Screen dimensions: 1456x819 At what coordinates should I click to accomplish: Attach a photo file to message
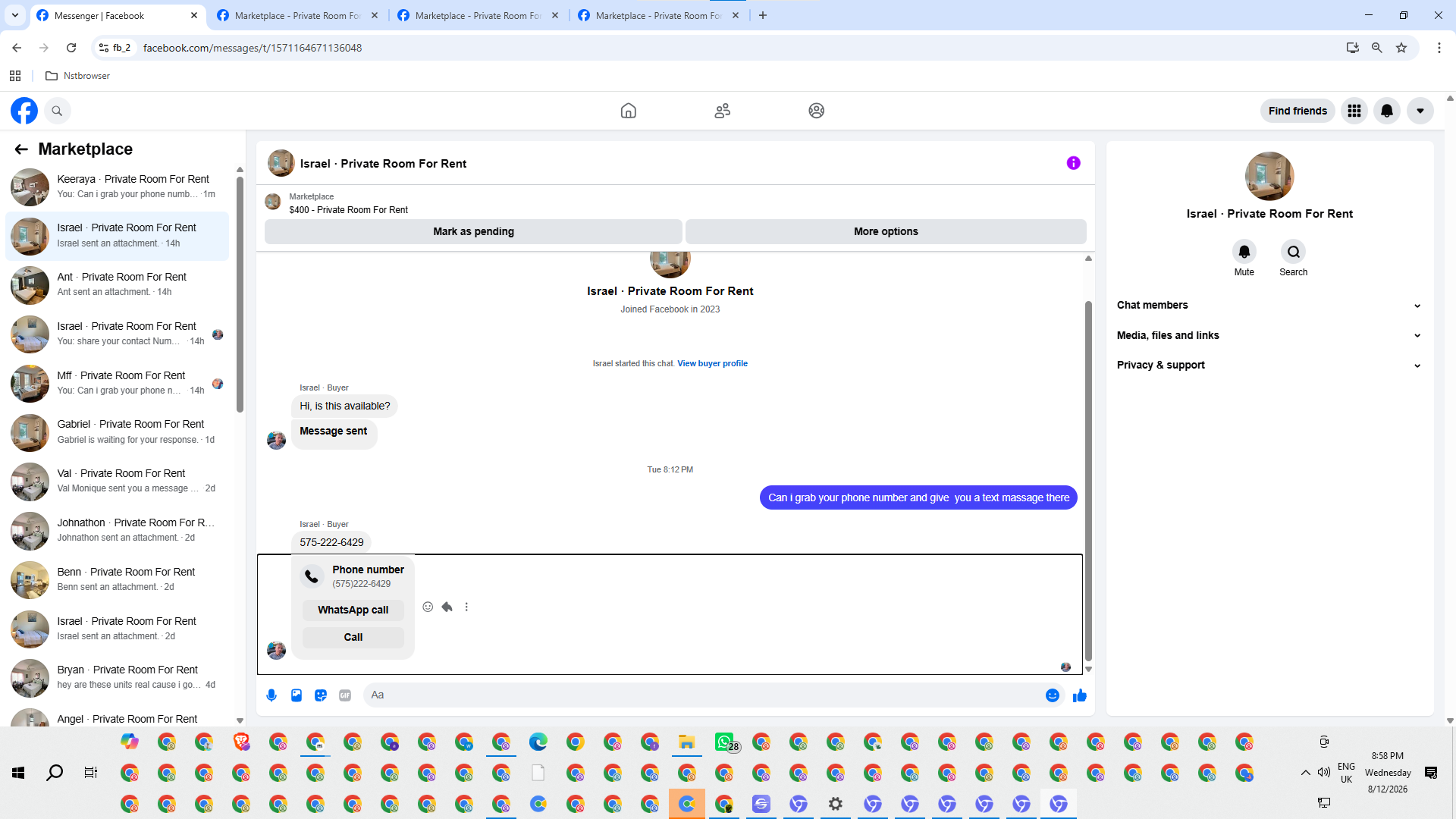click(x=297, y=695)
